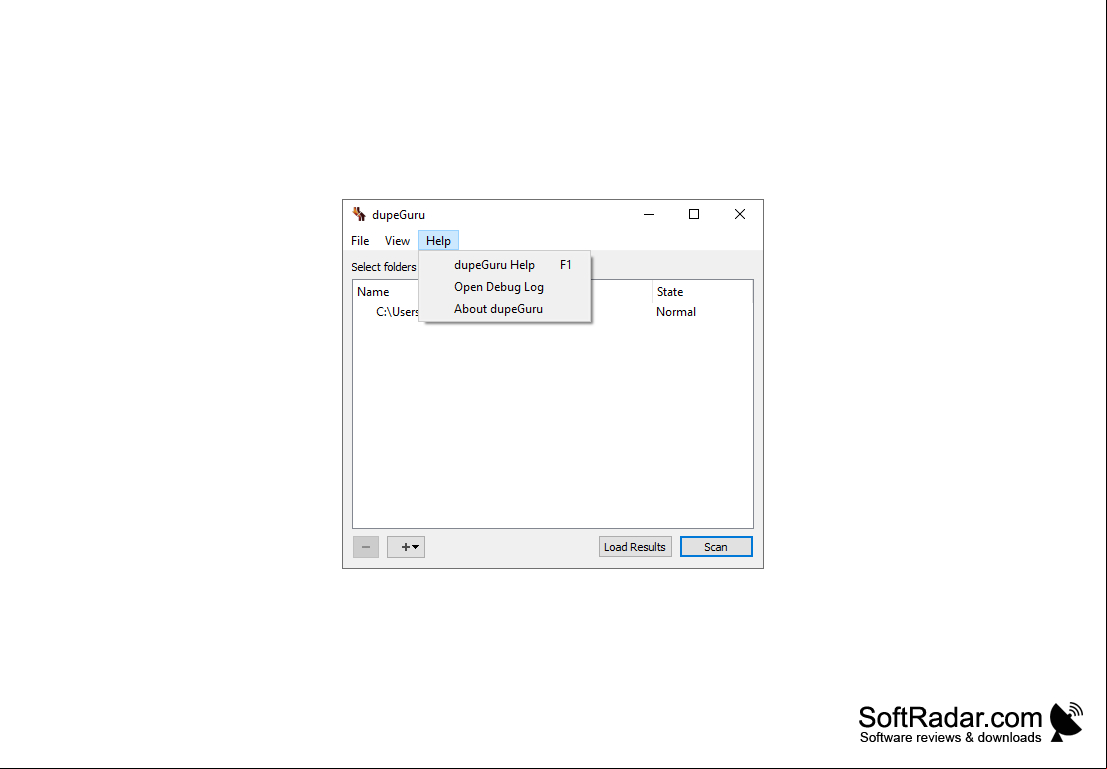This screenshot has height=769, width=1107.
Task: Click the dupeGuru app icon in title bar
Action: pos(359,214)
